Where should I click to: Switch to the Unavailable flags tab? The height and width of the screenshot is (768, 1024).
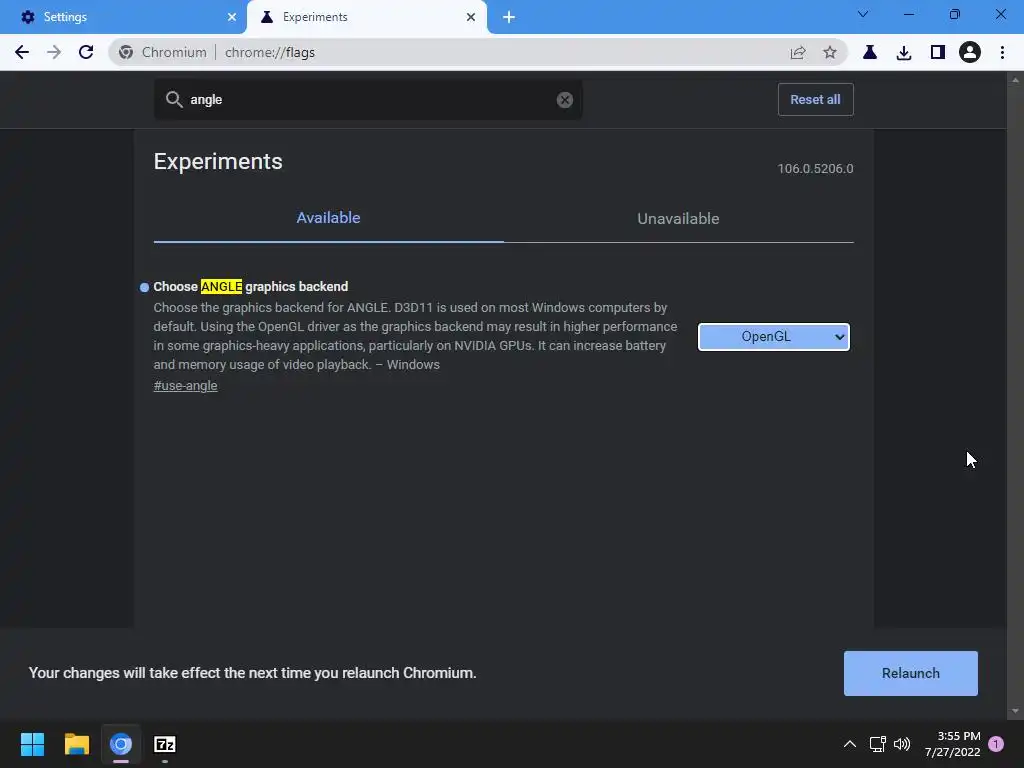pyautogui.click(x=679, y=218)
